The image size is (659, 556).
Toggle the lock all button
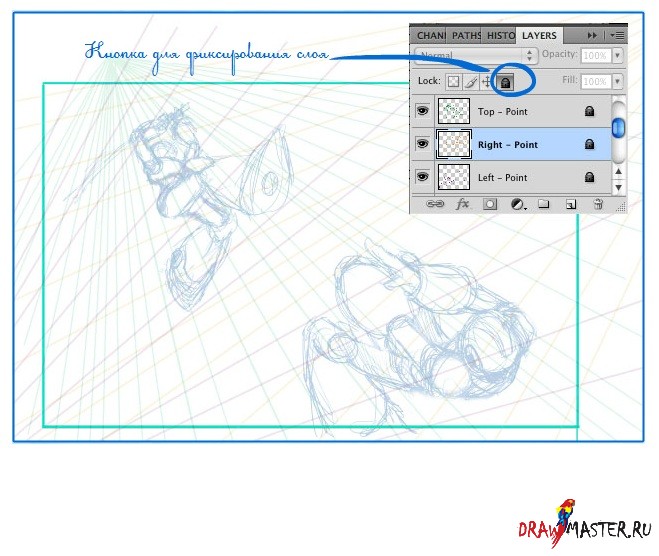coord(506,82)
